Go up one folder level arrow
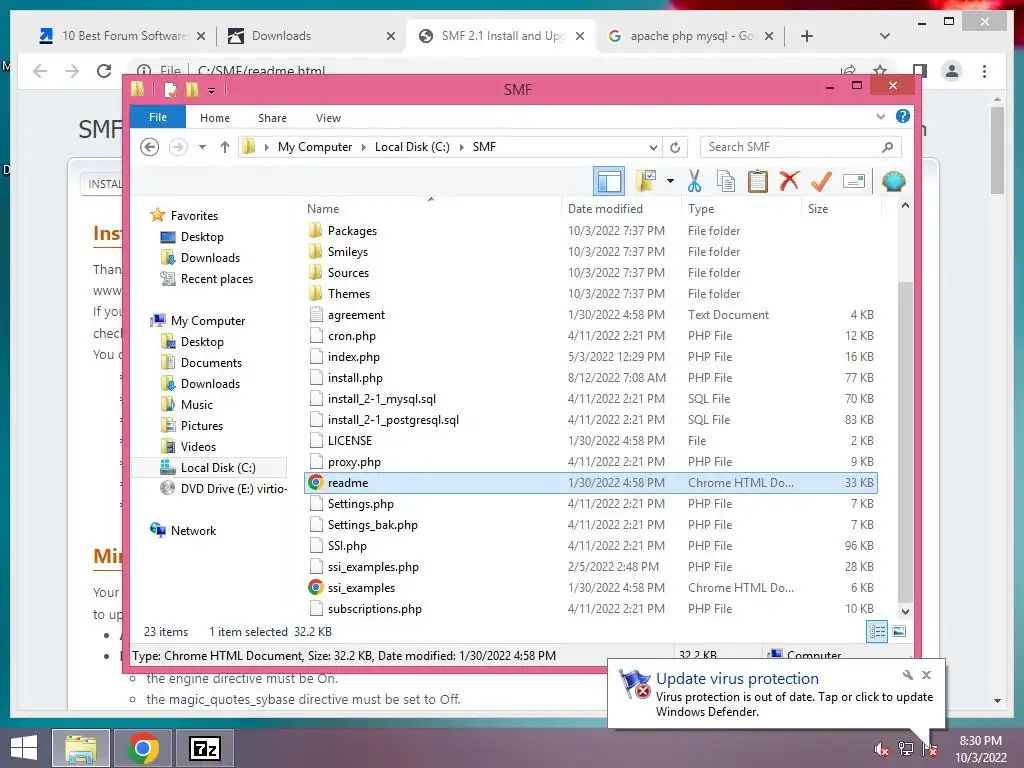The width and height of the screenshot is (1024, 768). coord(225,147)
